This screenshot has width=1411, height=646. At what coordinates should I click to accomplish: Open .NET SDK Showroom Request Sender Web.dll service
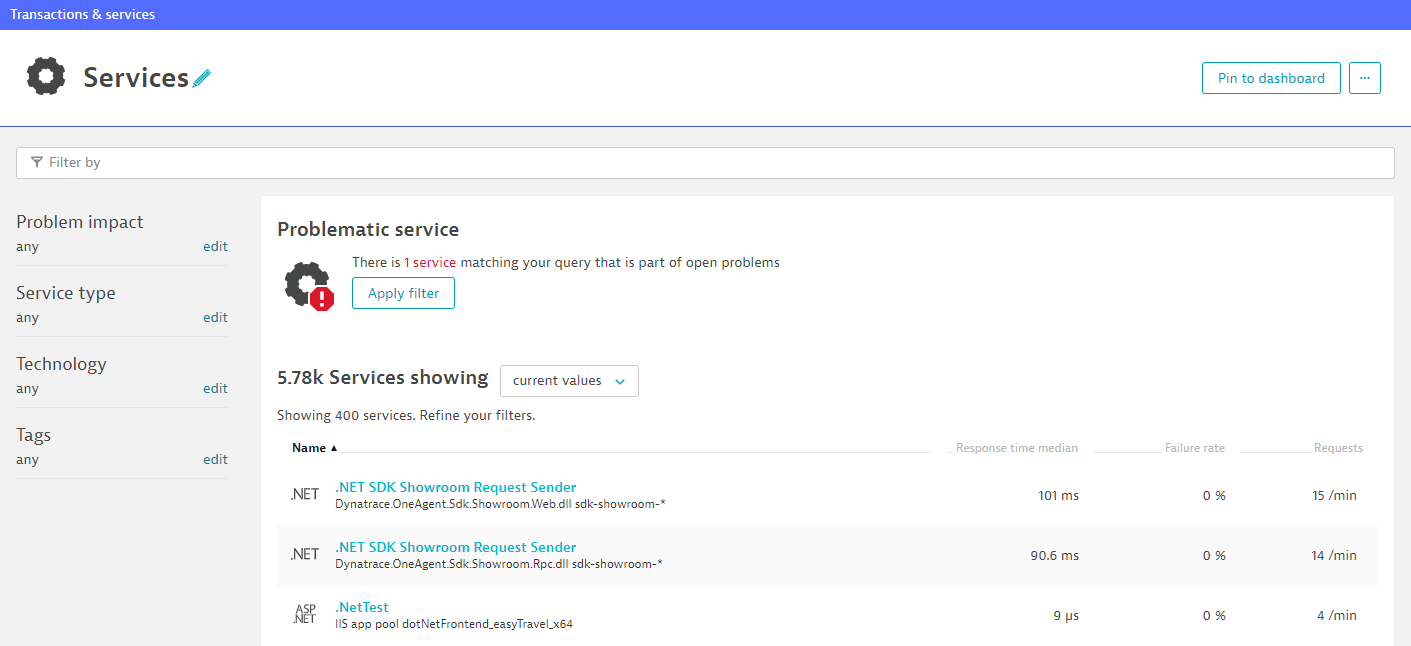tap(456, 488)
